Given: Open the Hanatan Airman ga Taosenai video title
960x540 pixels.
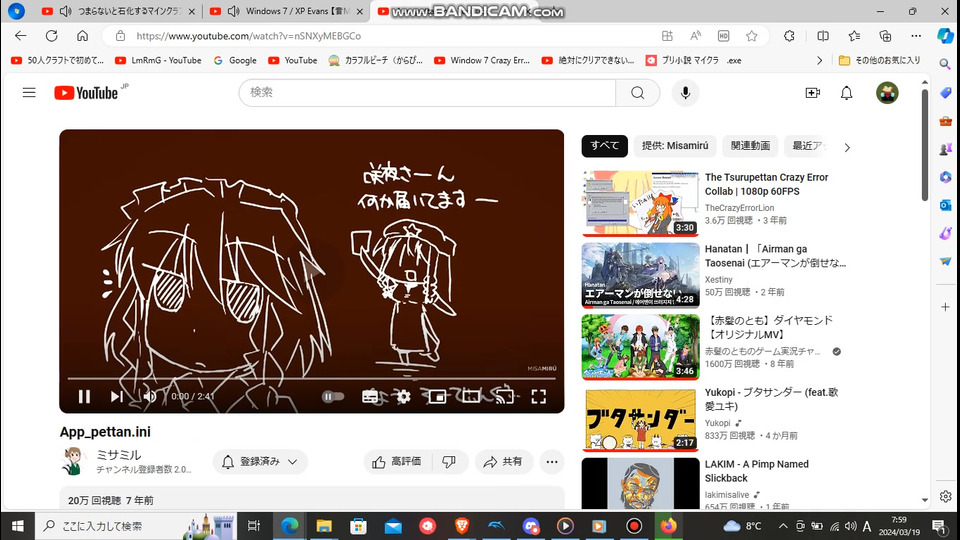Looking at the screenshot, I should [775, 256].
